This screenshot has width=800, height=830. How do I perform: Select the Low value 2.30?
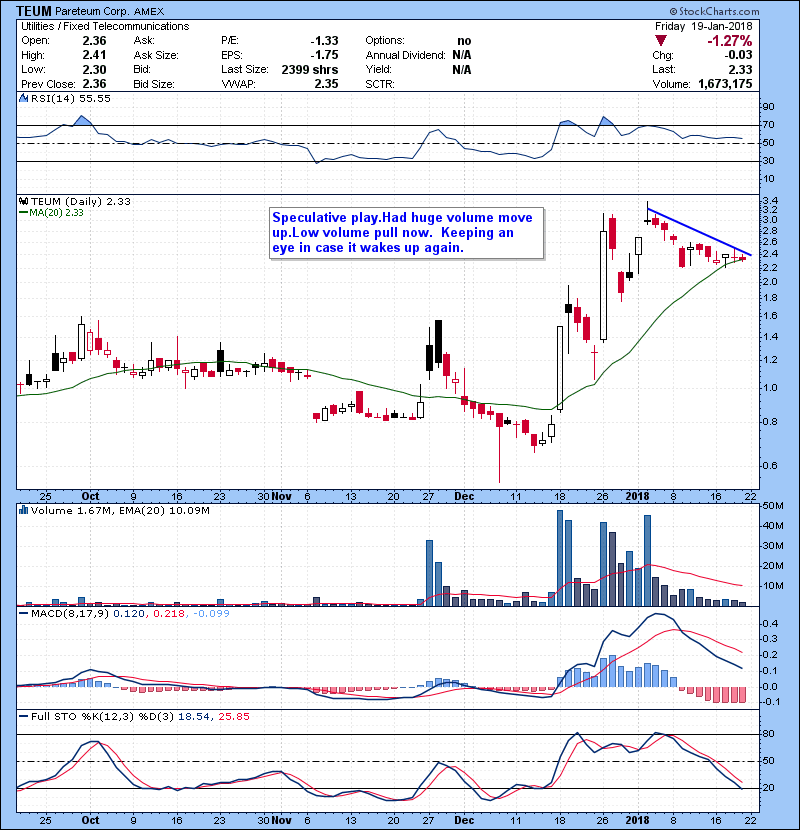pos(94,69)
